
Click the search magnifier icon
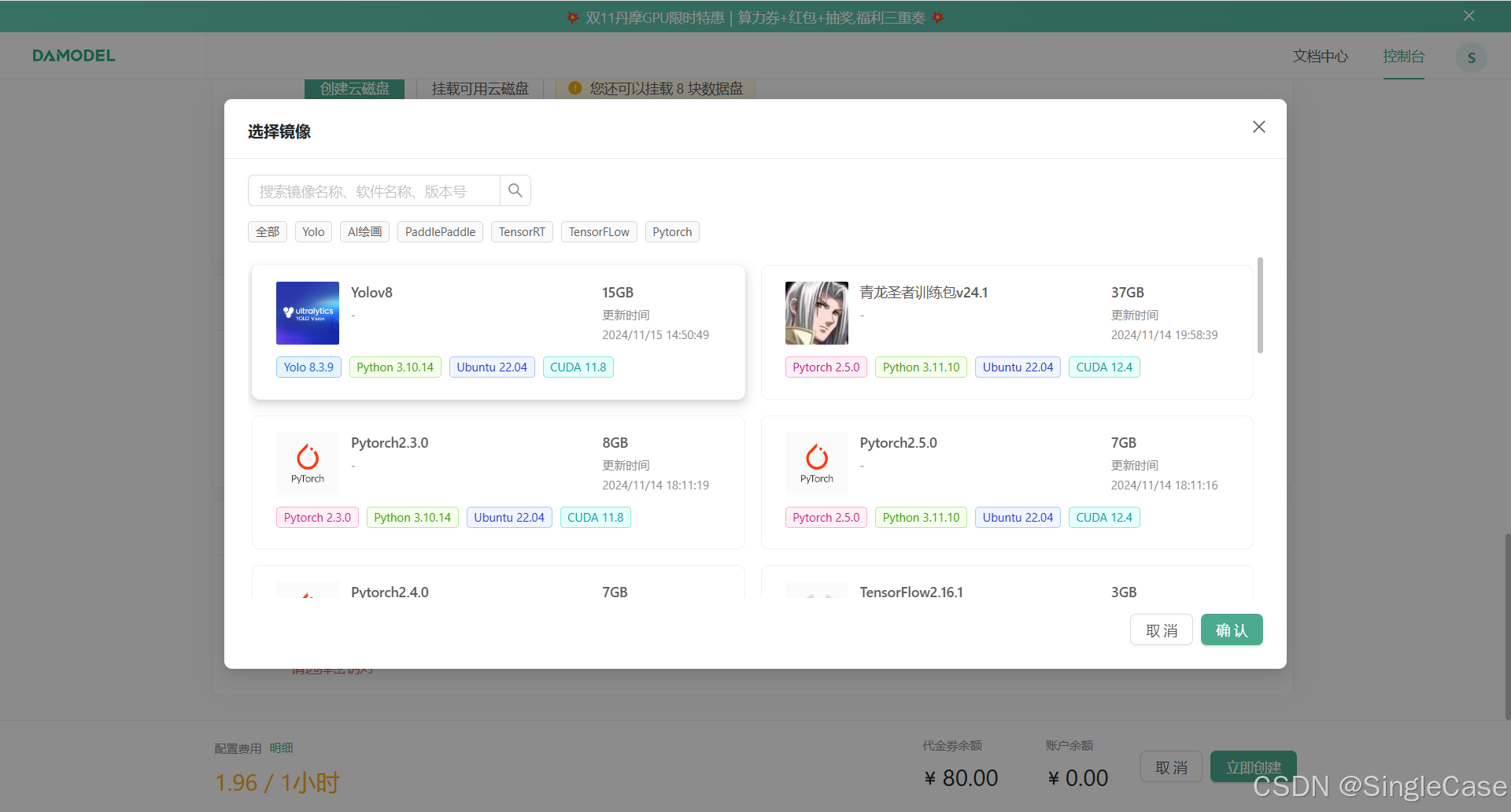pyautogui.click(x=515, y=190)
